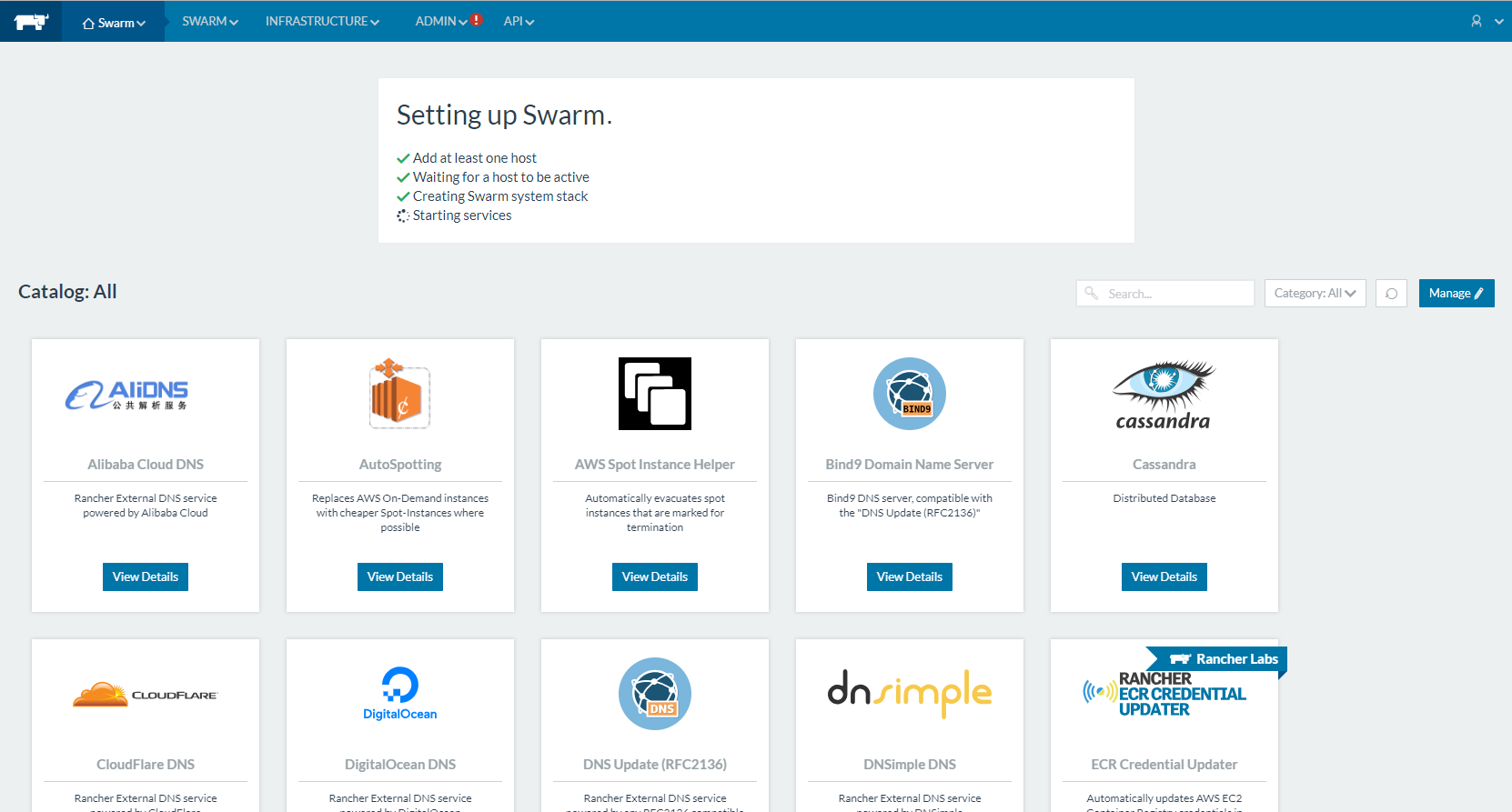View Details for Alibaba Cloud DNS
Screen dimensions: 1512x812
pyautogui.click(x=146, y=576)
